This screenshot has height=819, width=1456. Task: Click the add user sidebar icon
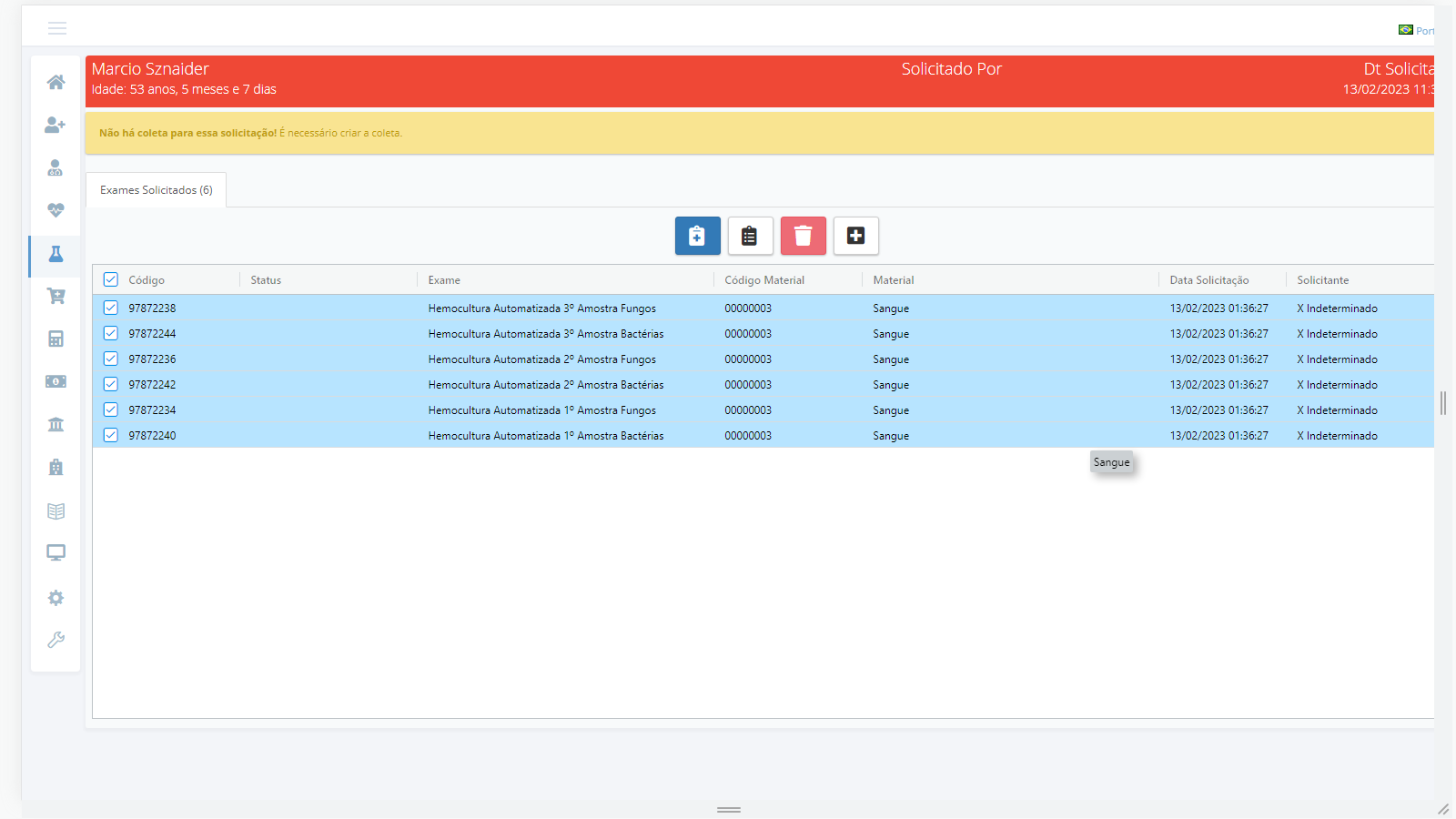point(56,125)
